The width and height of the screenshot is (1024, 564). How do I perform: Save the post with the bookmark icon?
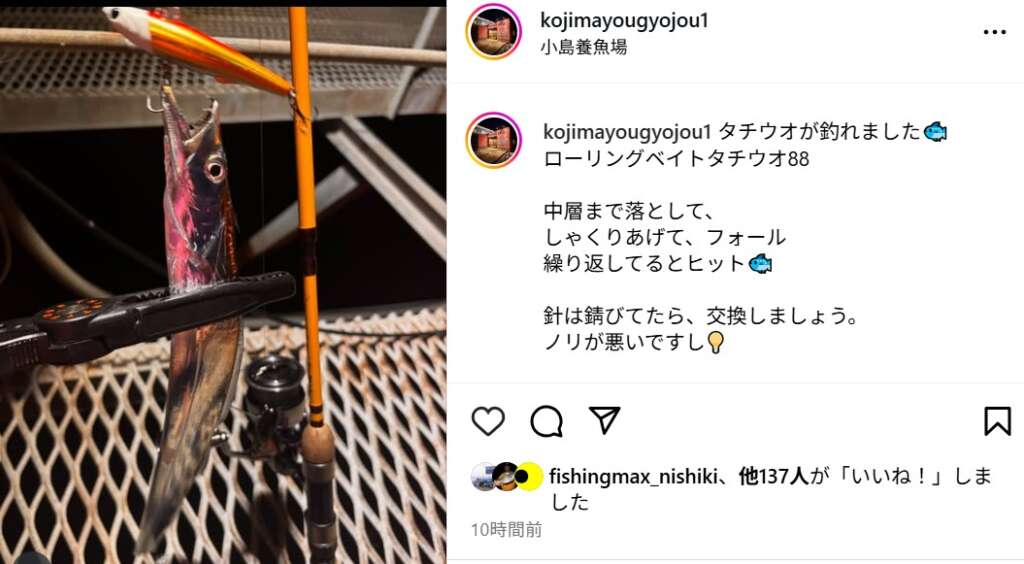(x=997, y=421)
